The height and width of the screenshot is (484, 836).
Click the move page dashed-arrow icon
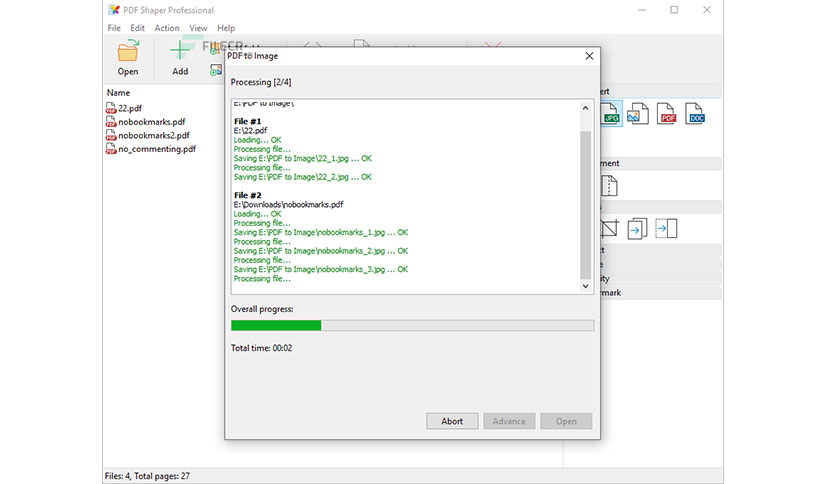tap(666, 229)
